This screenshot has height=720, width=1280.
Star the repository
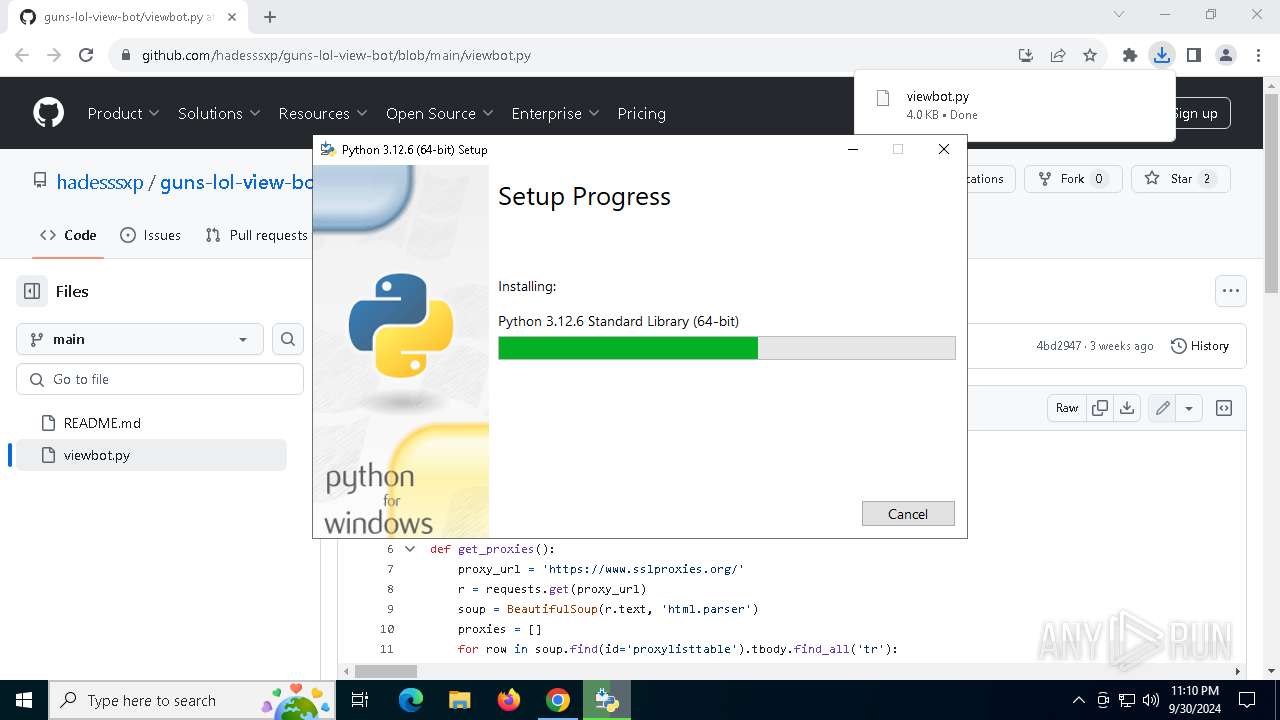(x=1180, y=179)
